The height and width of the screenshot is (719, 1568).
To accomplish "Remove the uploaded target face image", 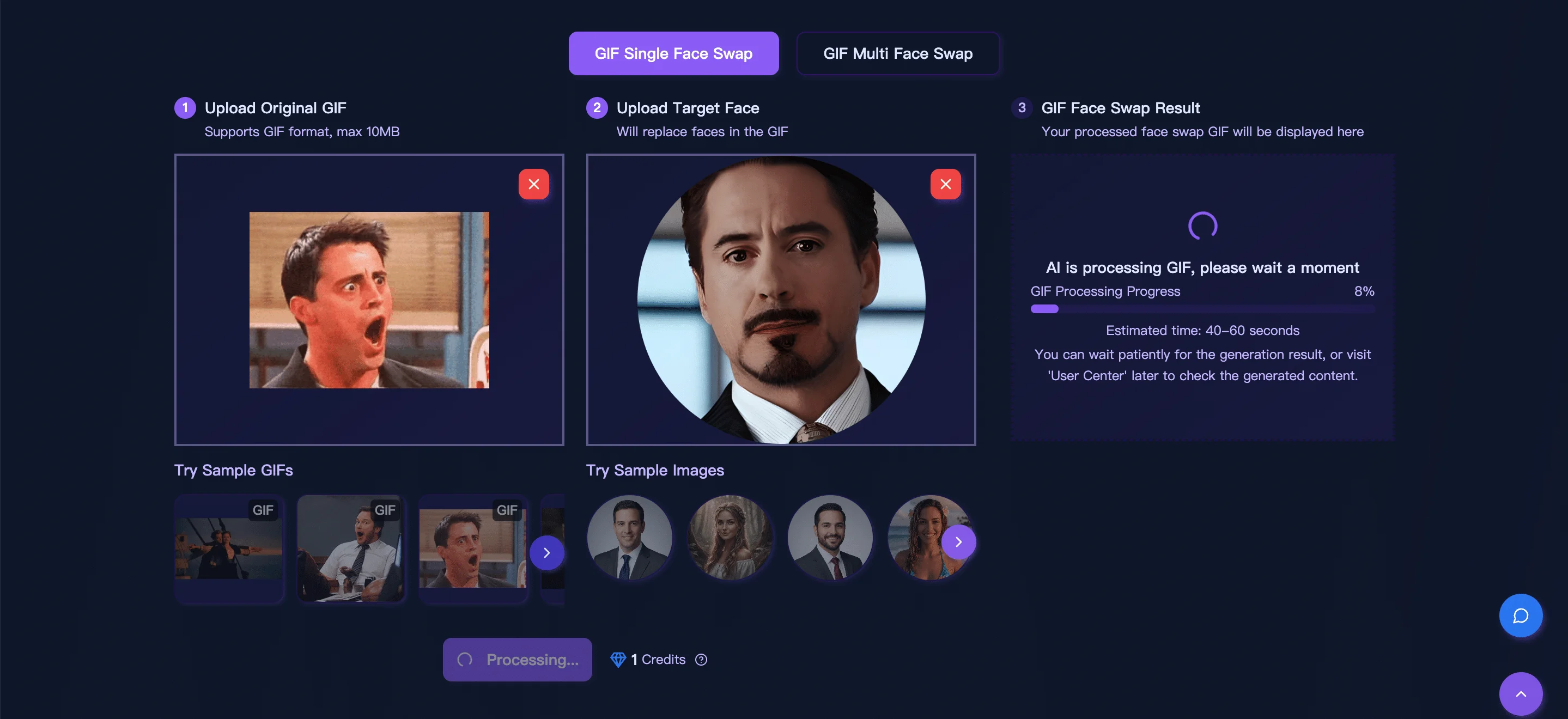I will [x=945, y=184].
